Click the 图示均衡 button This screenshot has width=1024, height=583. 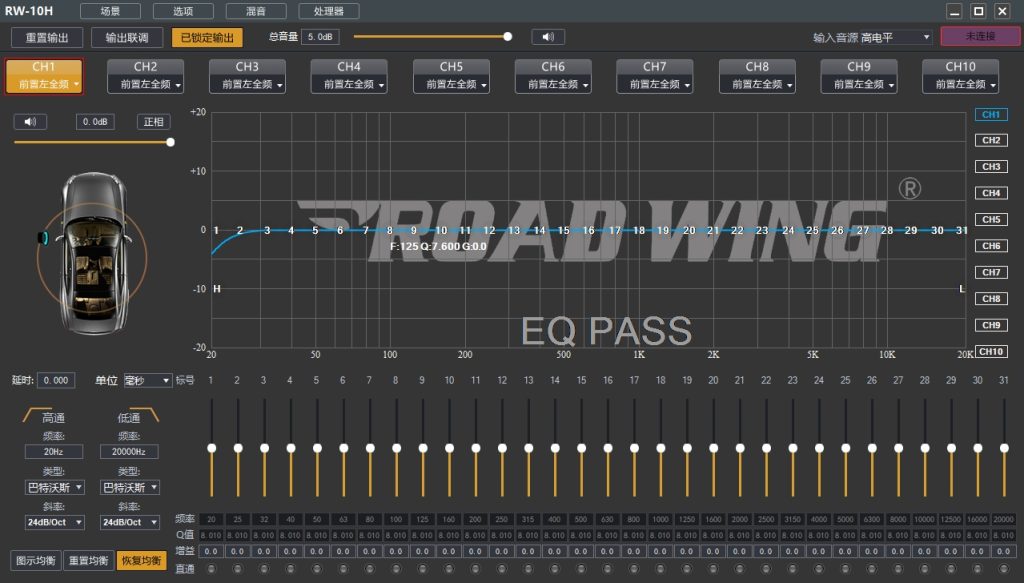[x=35, y=560]
